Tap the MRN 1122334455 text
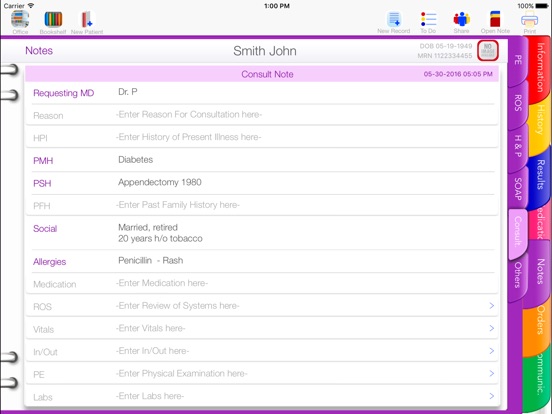This screenshot has width=552, height=414. pos(445,56)
